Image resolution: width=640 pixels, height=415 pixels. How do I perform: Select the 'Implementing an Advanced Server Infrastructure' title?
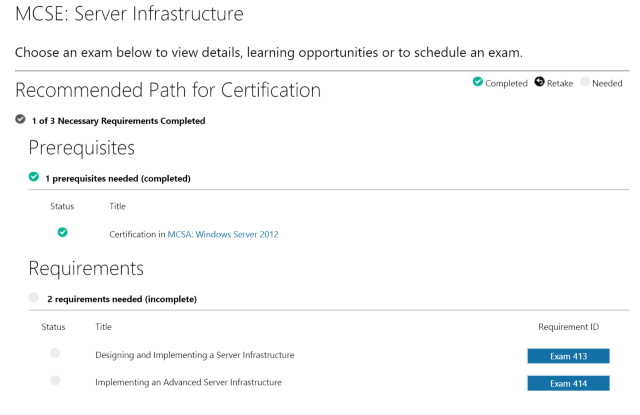click(188, 382)
